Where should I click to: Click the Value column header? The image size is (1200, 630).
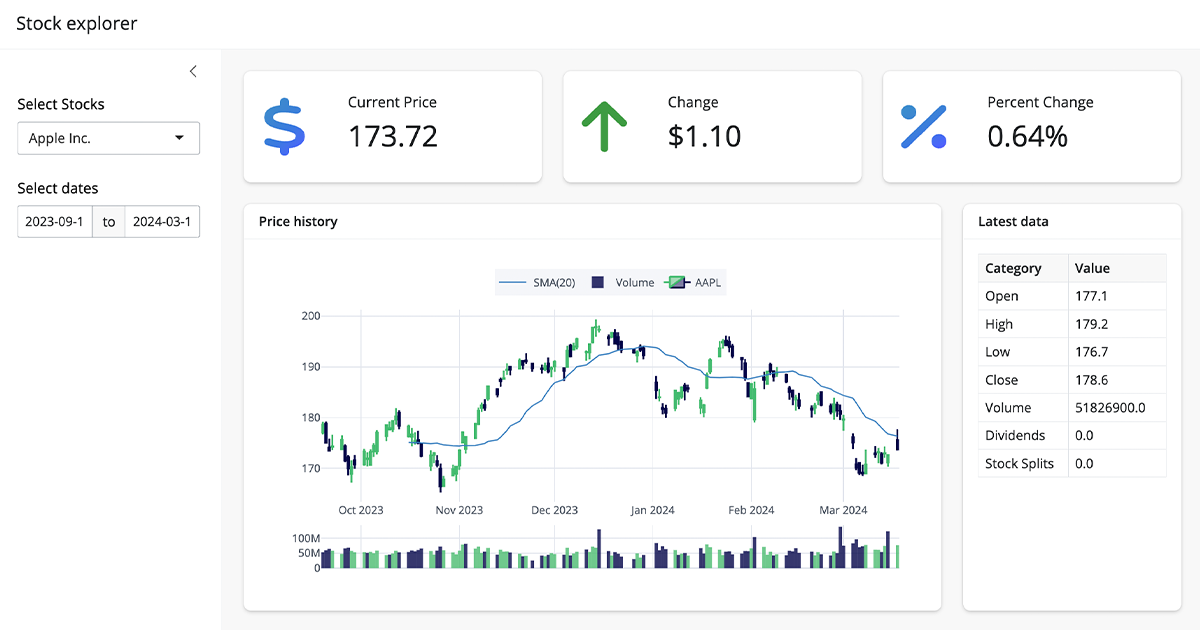pos(1092,268)
